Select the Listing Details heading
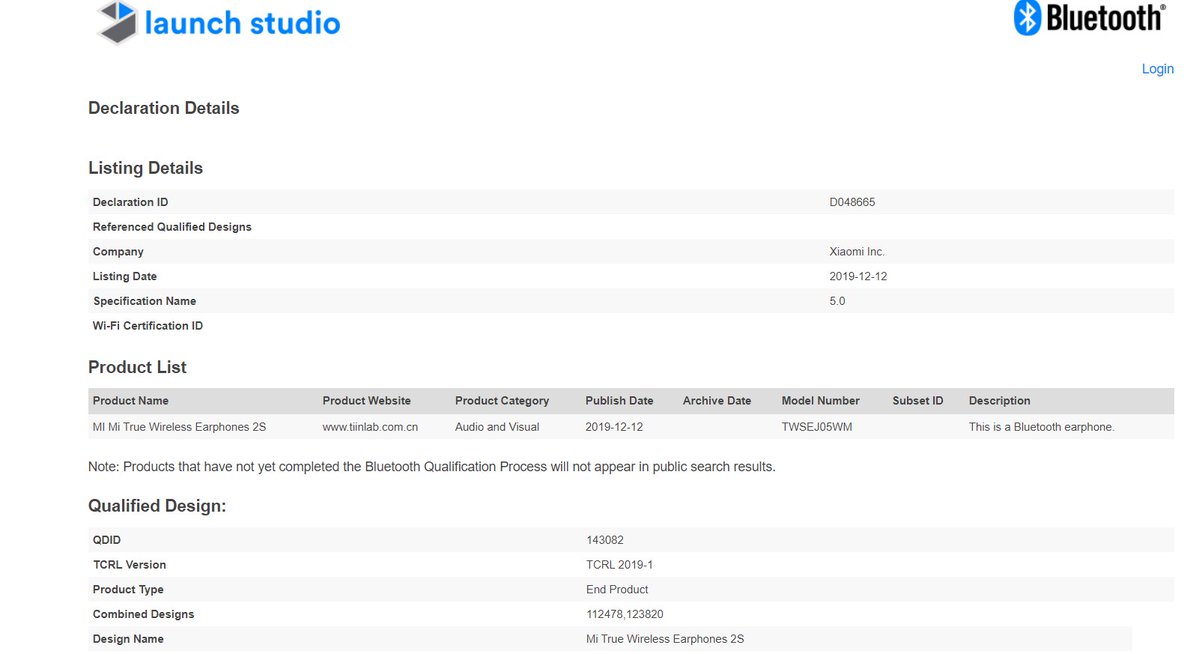 pos(145,168)
